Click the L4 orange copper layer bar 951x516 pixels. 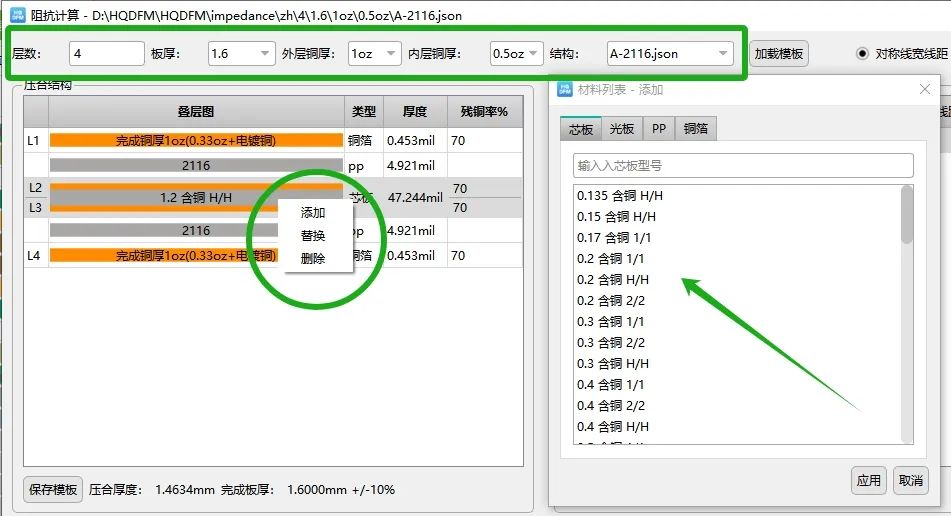[x=164, y=255]
